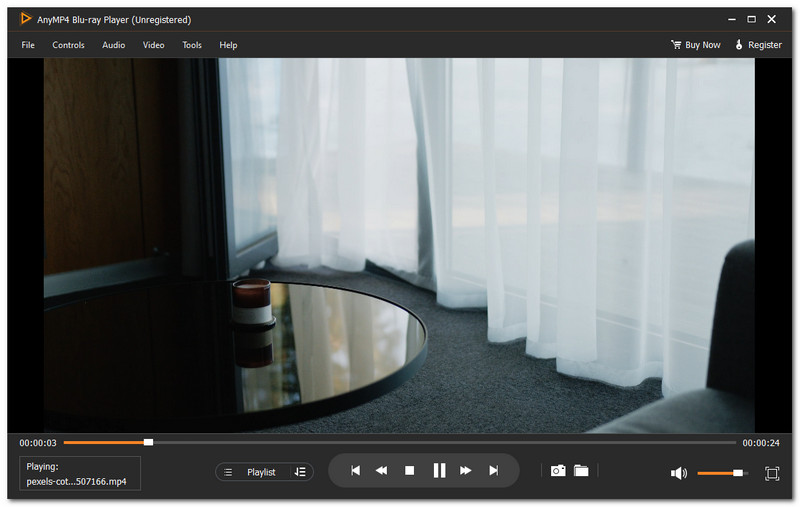800x507 pixels.
Task: Open the Video menu
Action: [154, 45]
